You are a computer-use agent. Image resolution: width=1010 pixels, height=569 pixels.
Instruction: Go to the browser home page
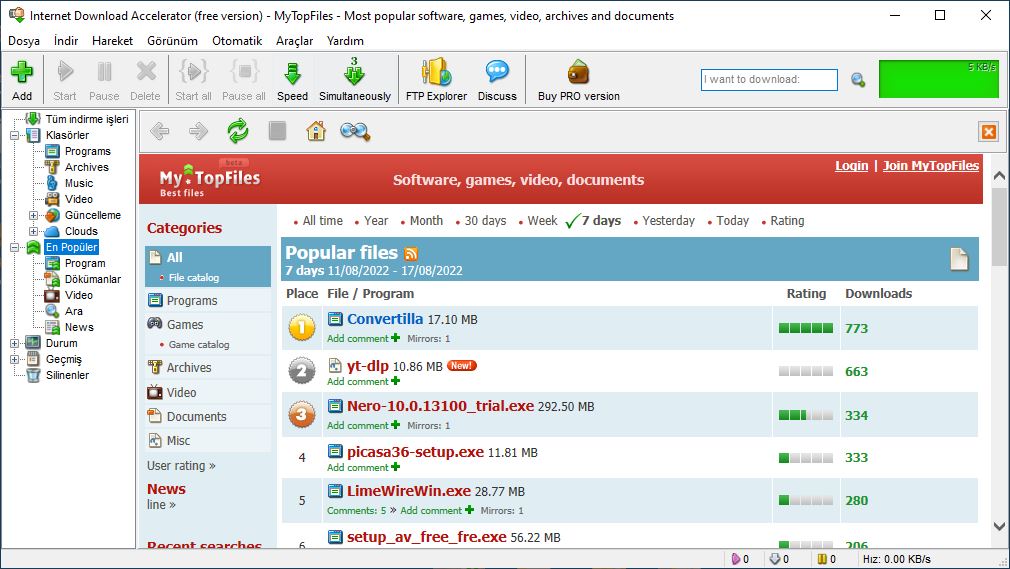click(x=316, y=131)
